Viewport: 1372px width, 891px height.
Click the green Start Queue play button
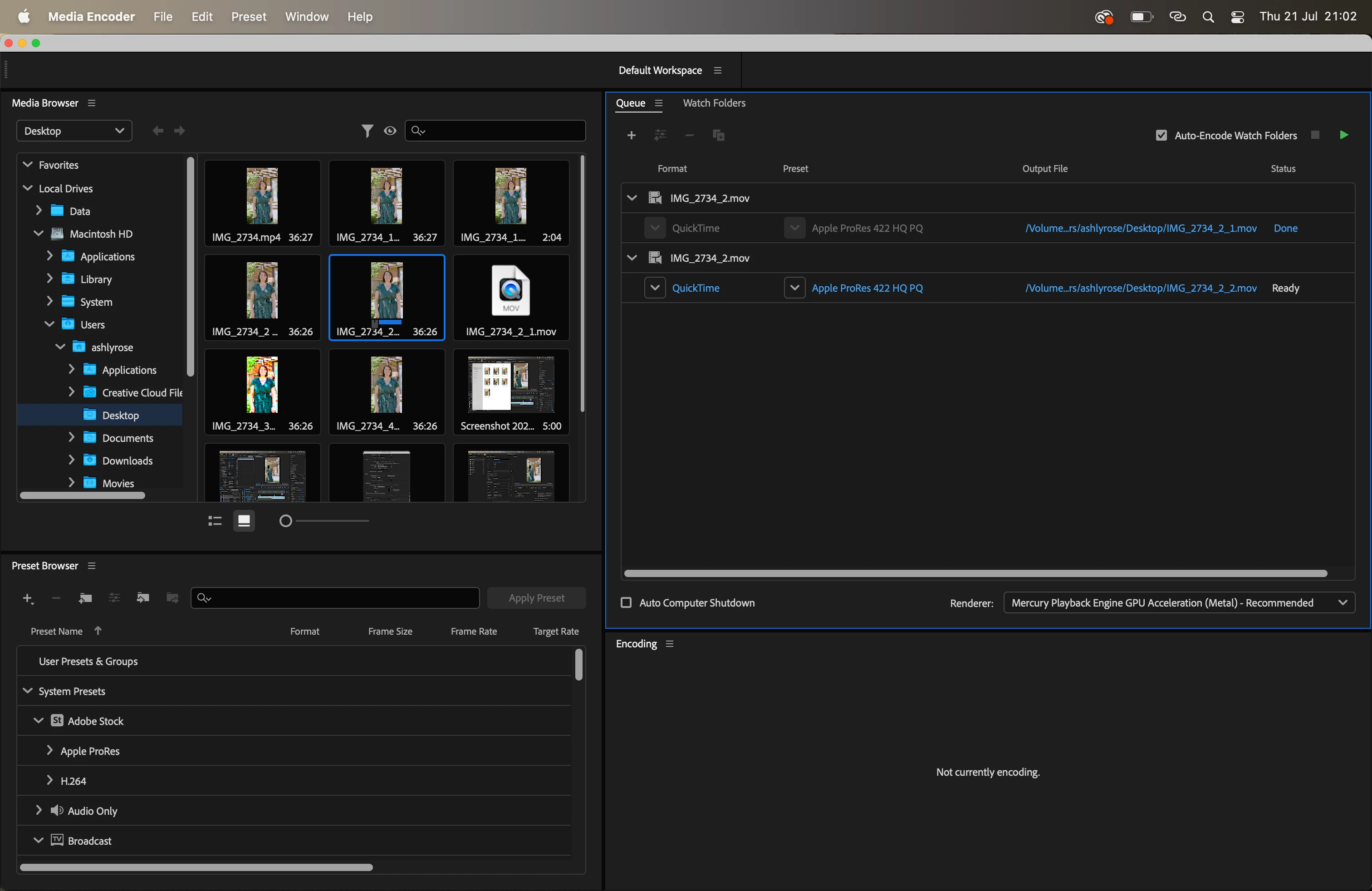[1343, 135]
